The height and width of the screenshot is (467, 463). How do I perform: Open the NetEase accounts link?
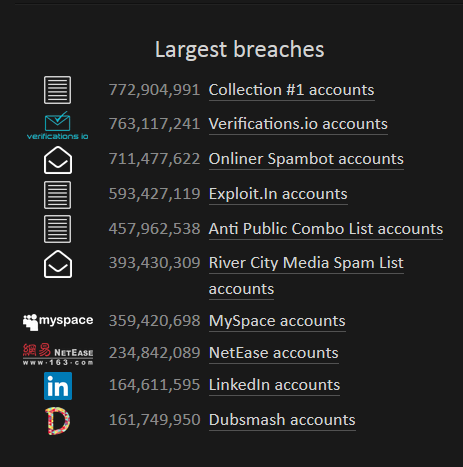coord(273,353)
